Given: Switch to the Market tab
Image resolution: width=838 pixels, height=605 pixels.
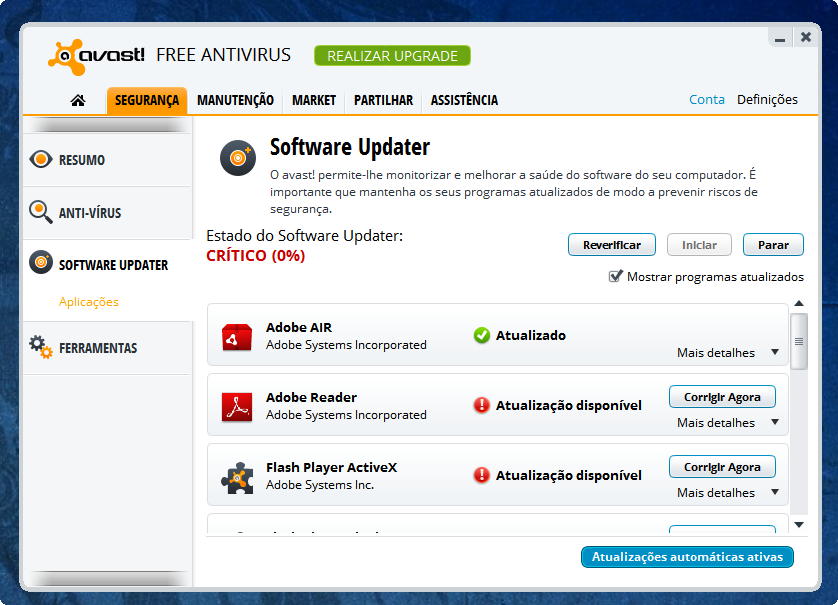Looking at the screenshot, I should click(x=314, y=100).
